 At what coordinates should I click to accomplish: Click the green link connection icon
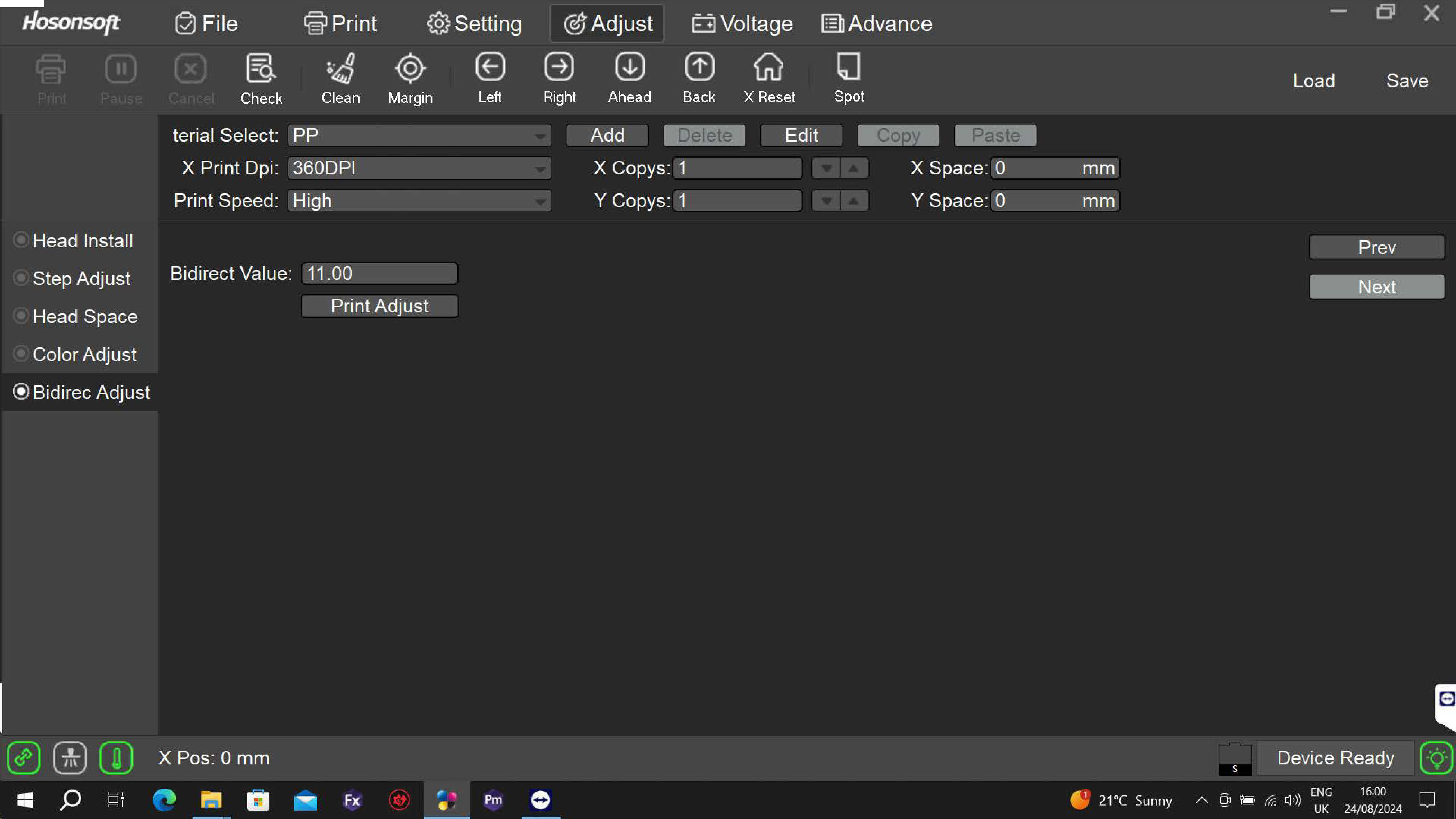pos(24,757)
